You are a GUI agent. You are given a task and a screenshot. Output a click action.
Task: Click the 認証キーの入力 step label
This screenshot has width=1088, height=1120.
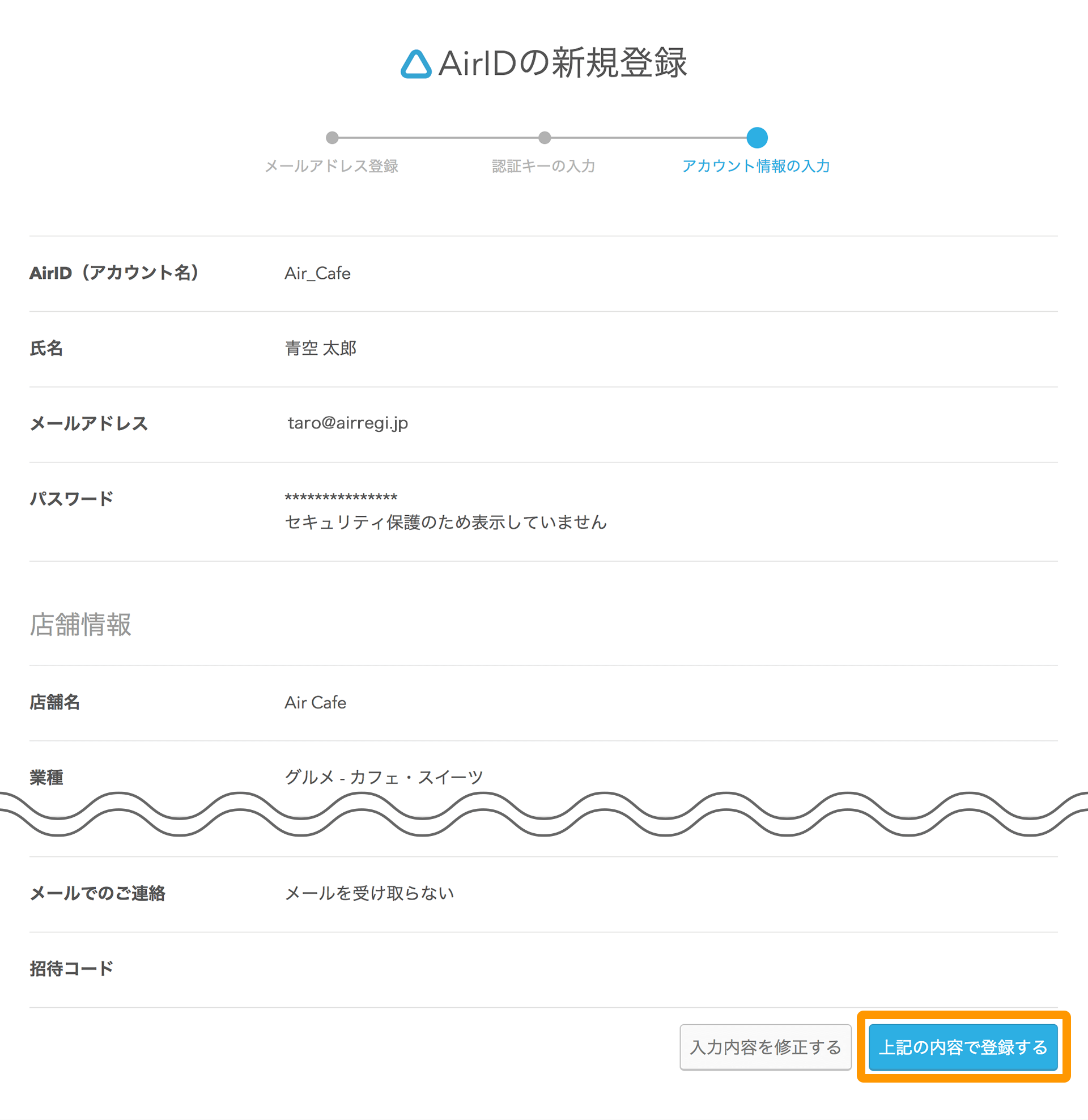coord(543,166)
